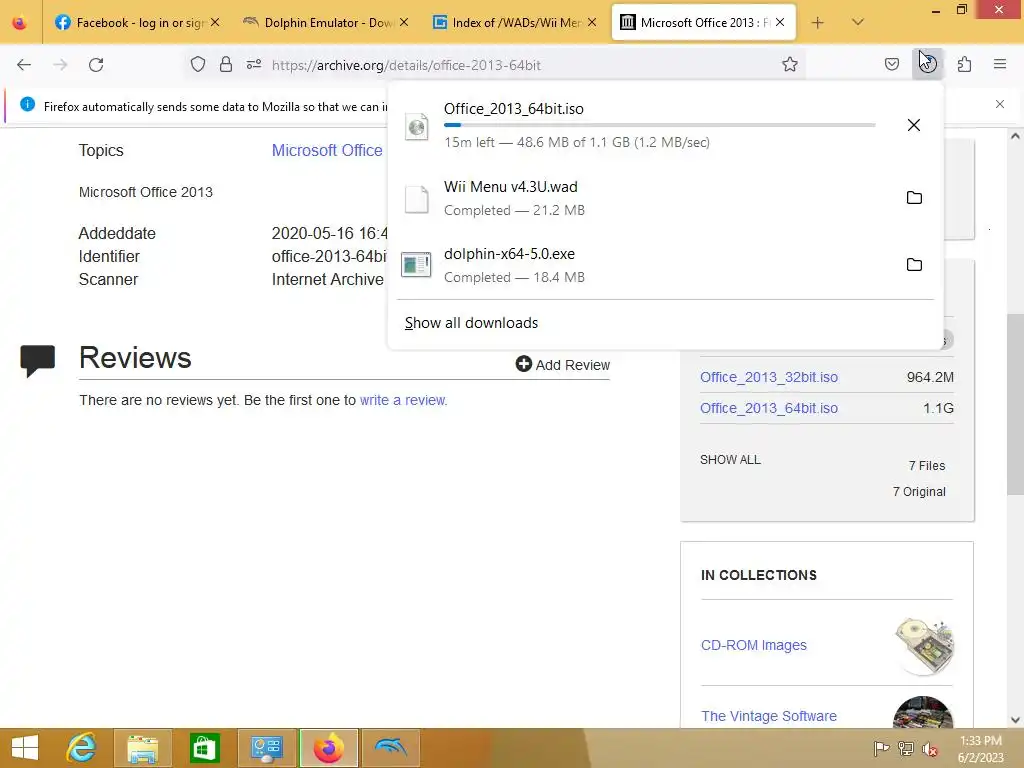This screenshot has height=768, width=1024.
Task: Click the Wii Menu v4.3U.wad file icon
Action: click(416, 199)
